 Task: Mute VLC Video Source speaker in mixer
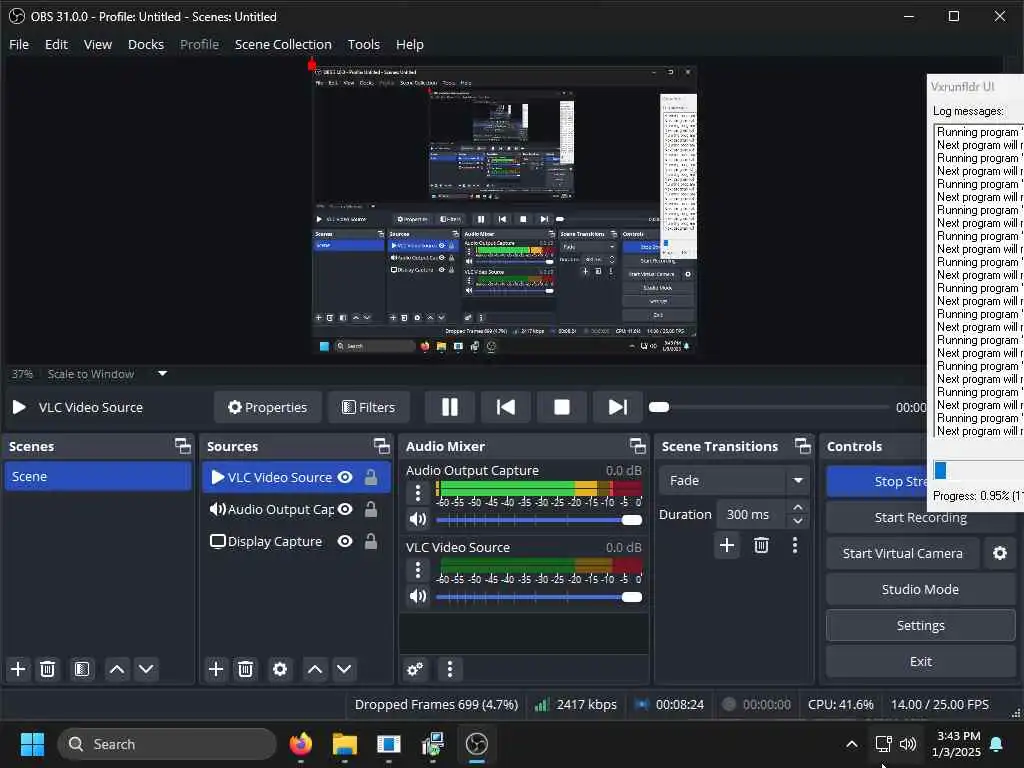click(x=418, y=596)
